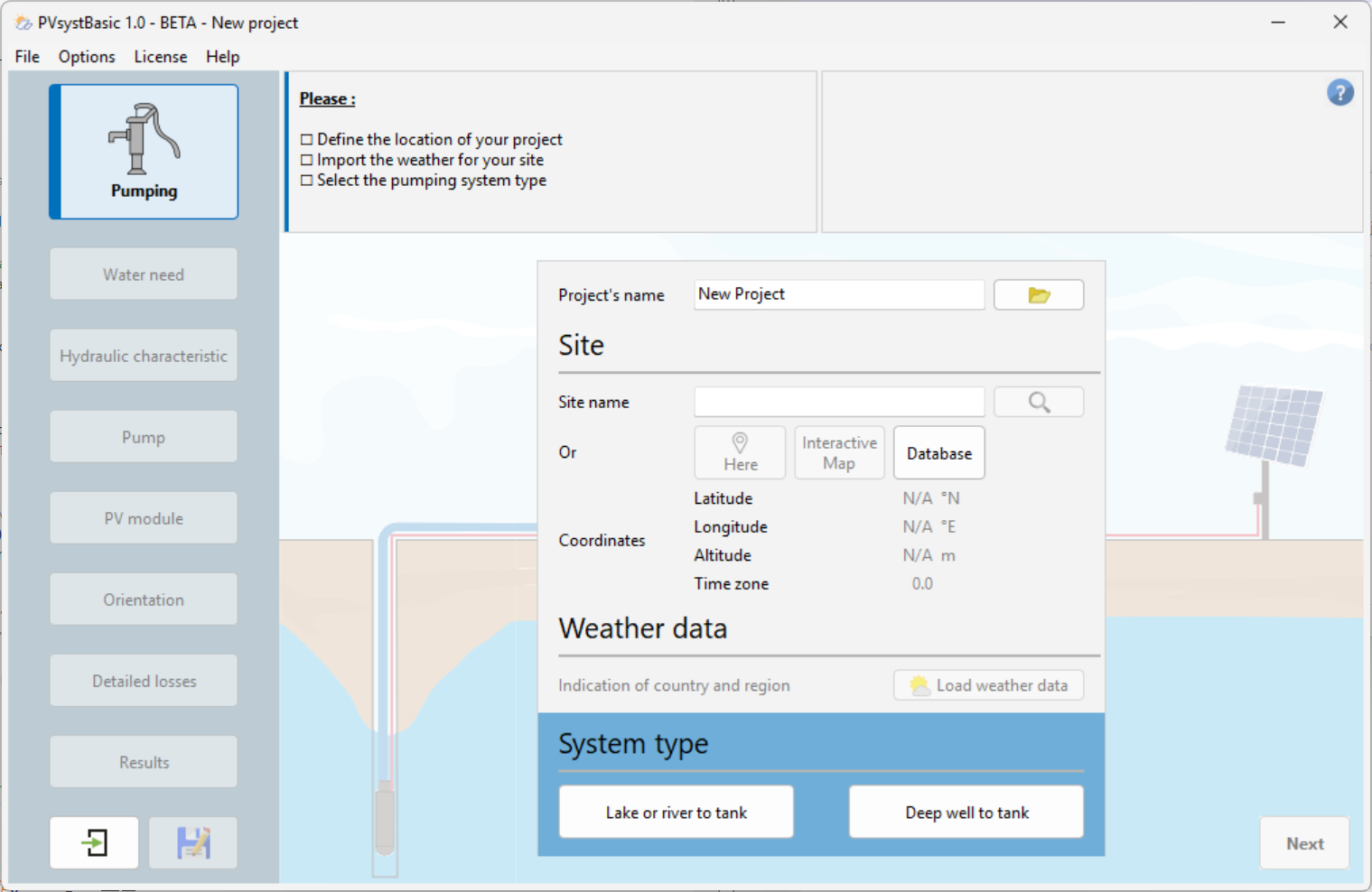Viewport: 1372px width, 892px height.
Task: Choose Lake or river to tank
Action: pos(677,812)
